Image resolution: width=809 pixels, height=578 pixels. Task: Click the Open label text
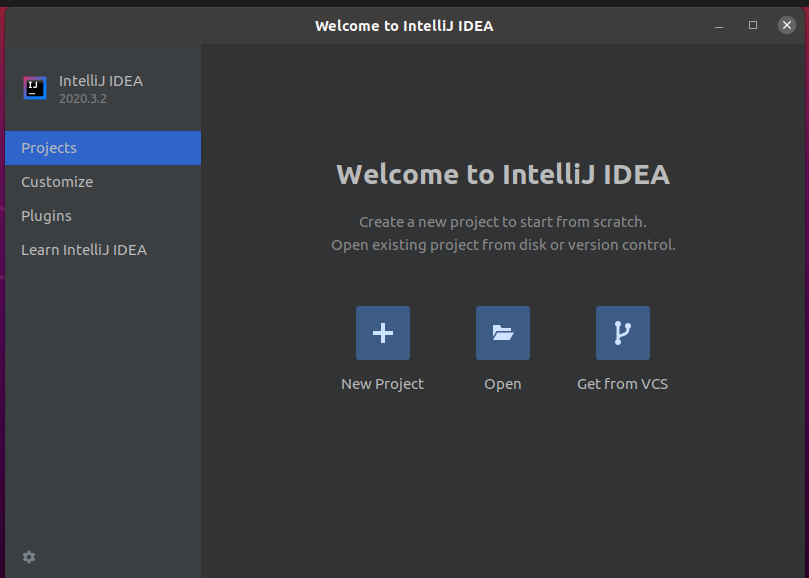coord(503,384)
